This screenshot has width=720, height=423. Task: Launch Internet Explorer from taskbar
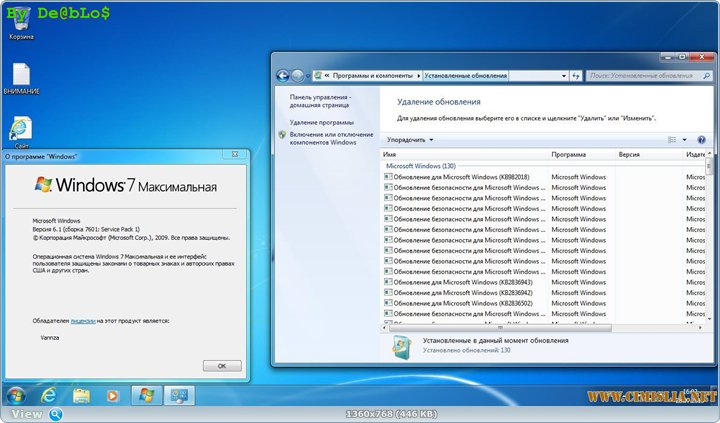[49, 395]
